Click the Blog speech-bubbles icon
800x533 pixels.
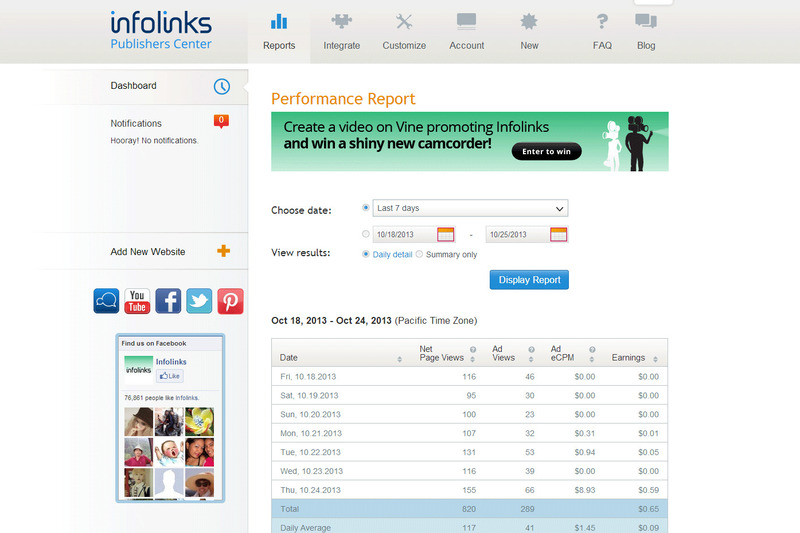646,22
